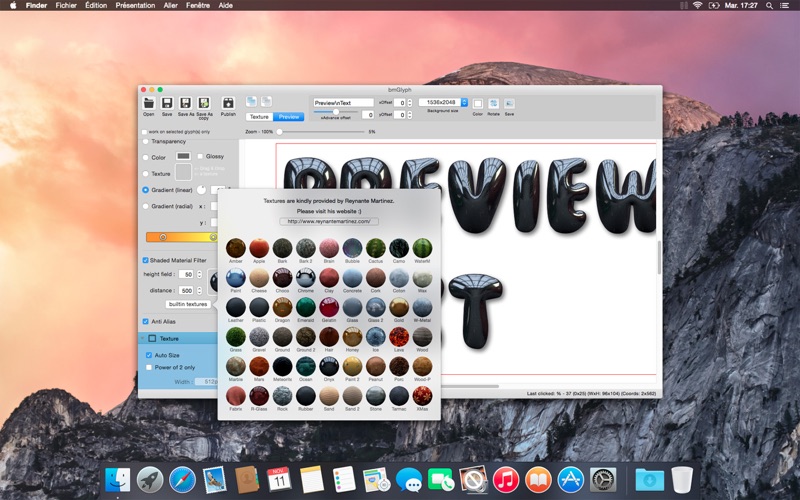Screen dimensions: 800x500
Task: Pick the Honey texture sphere
Action: [352, 337]
